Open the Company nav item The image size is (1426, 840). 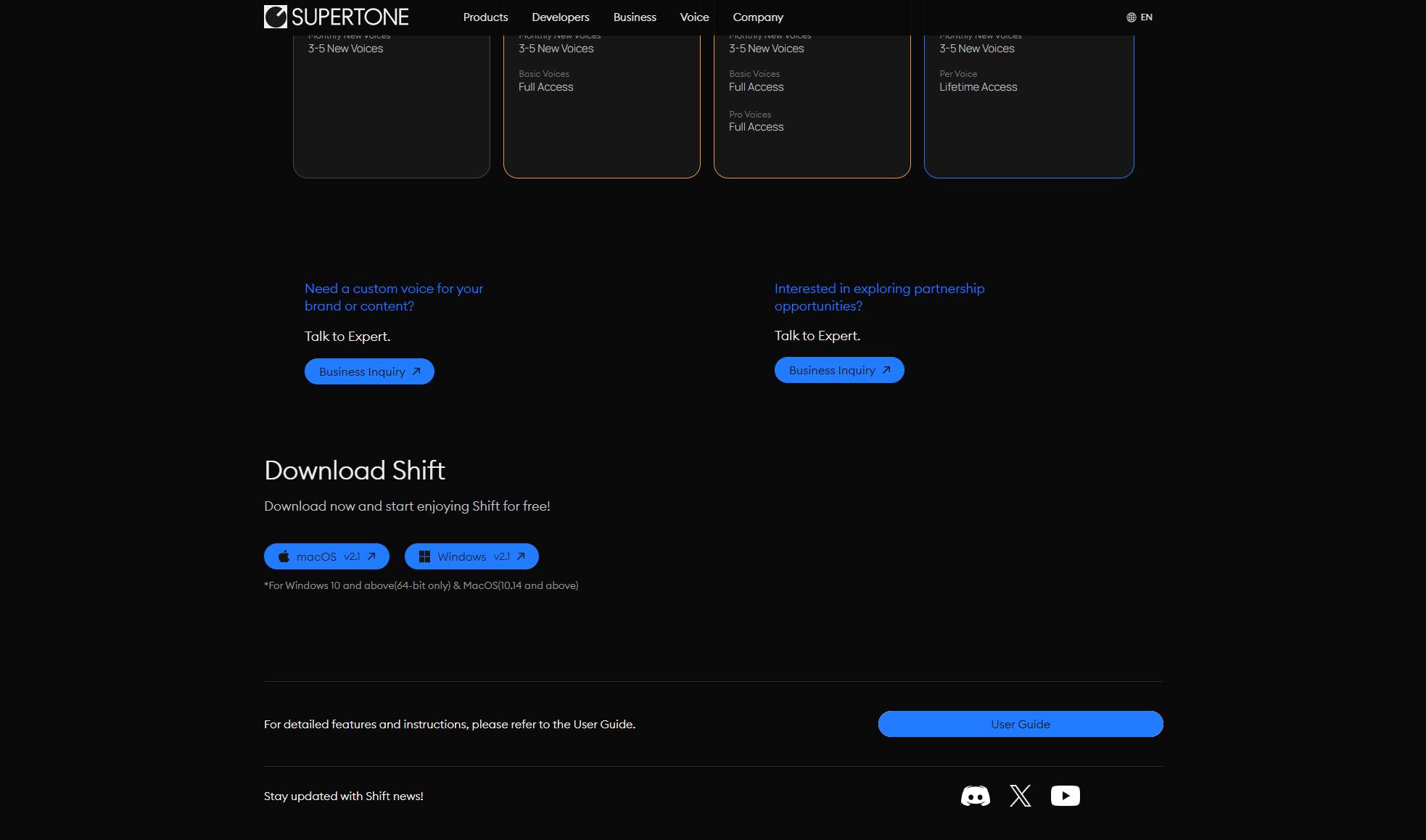757,17
